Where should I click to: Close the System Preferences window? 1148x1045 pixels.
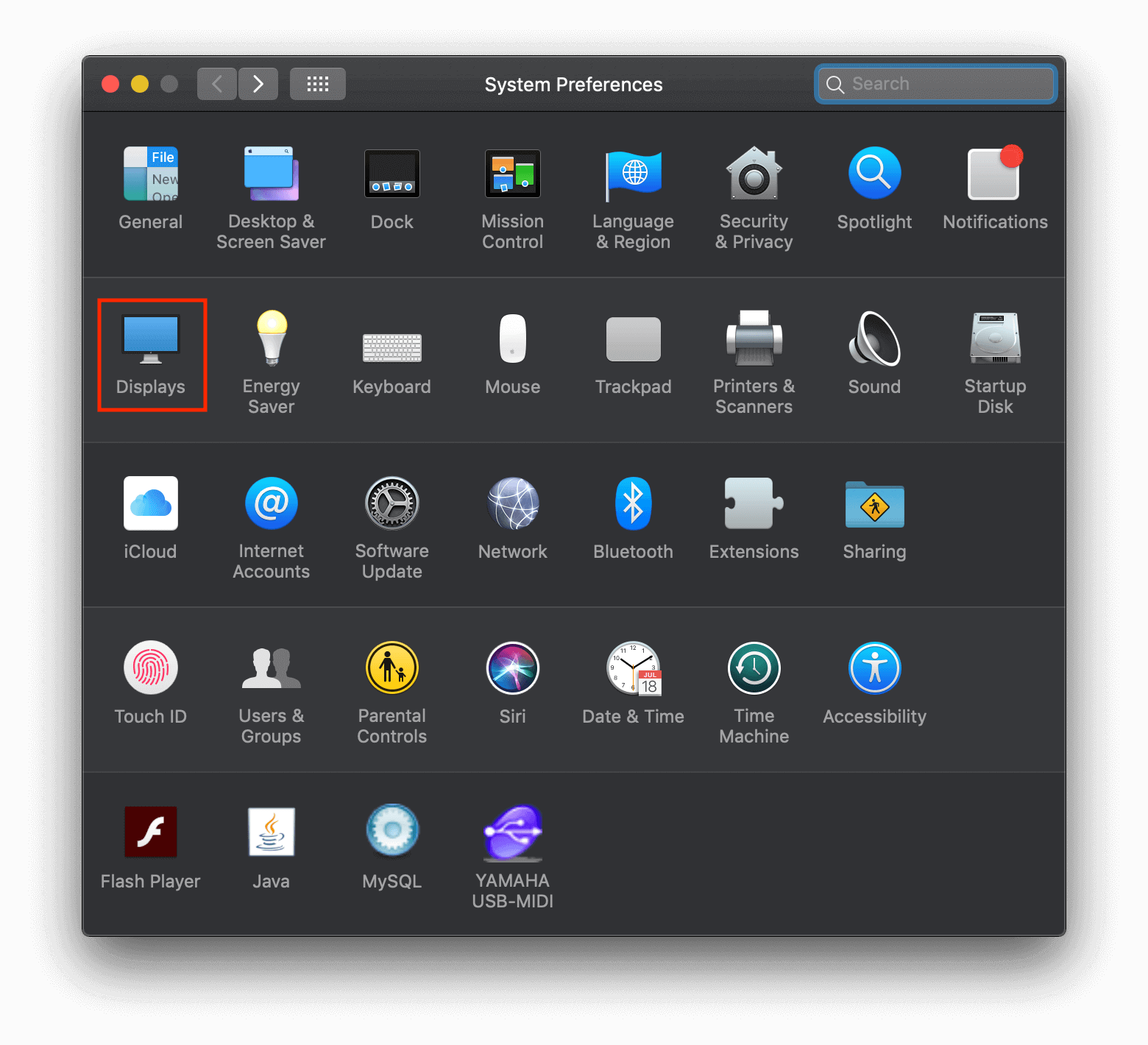click(x=110, y=84)
